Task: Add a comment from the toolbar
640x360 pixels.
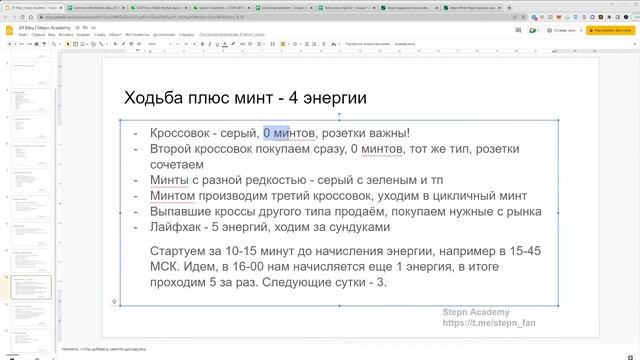Action: (x=250, y=44)
